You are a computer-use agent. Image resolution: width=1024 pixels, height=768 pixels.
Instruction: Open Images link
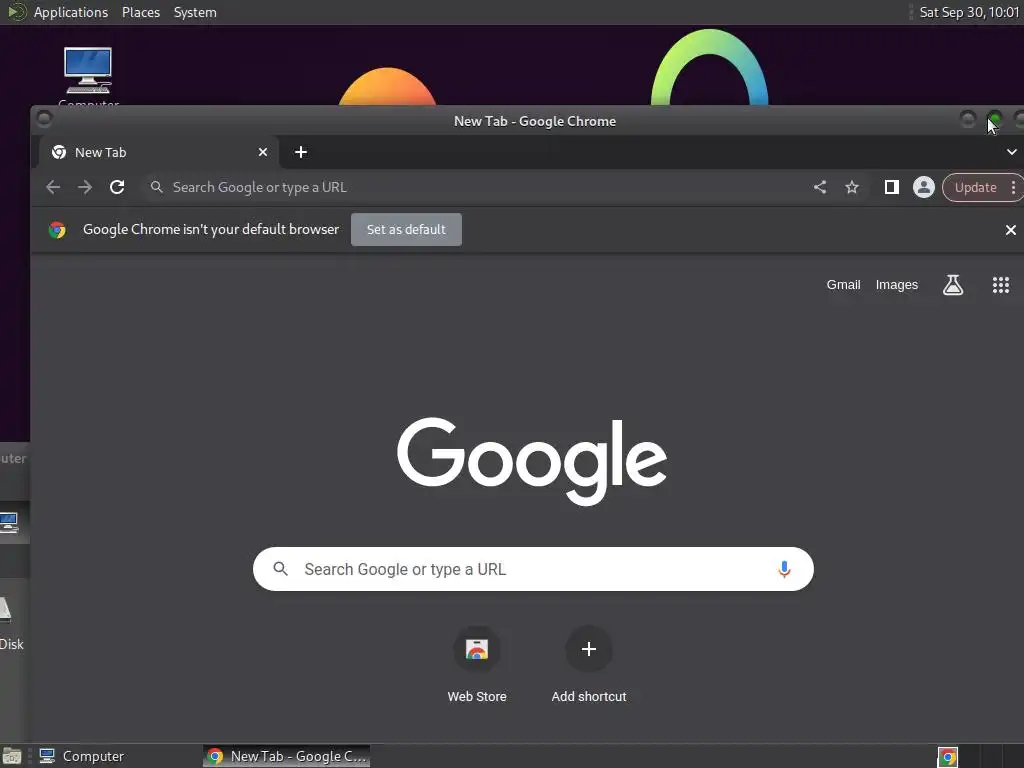point(897,285)
